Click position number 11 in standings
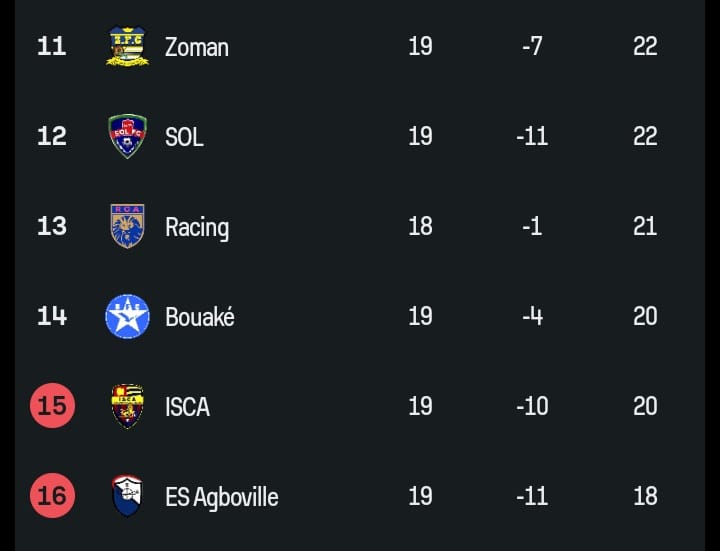The image size is (720, 551). tap(51, 47)
